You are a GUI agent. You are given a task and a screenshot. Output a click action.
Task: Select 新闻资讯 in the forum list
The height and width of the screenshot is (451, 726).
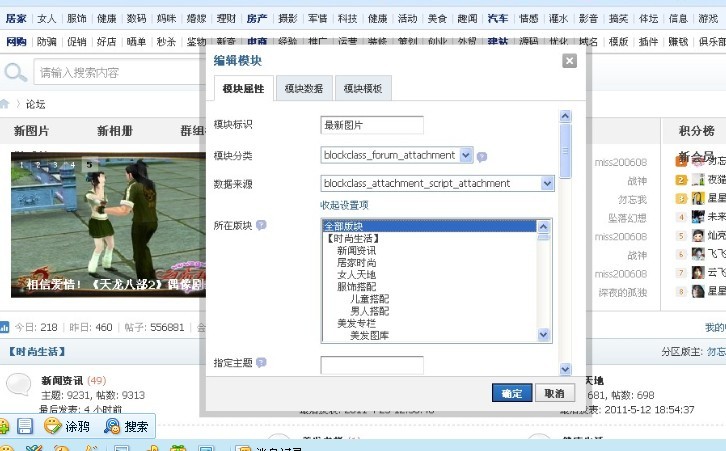tap(429, 251)
